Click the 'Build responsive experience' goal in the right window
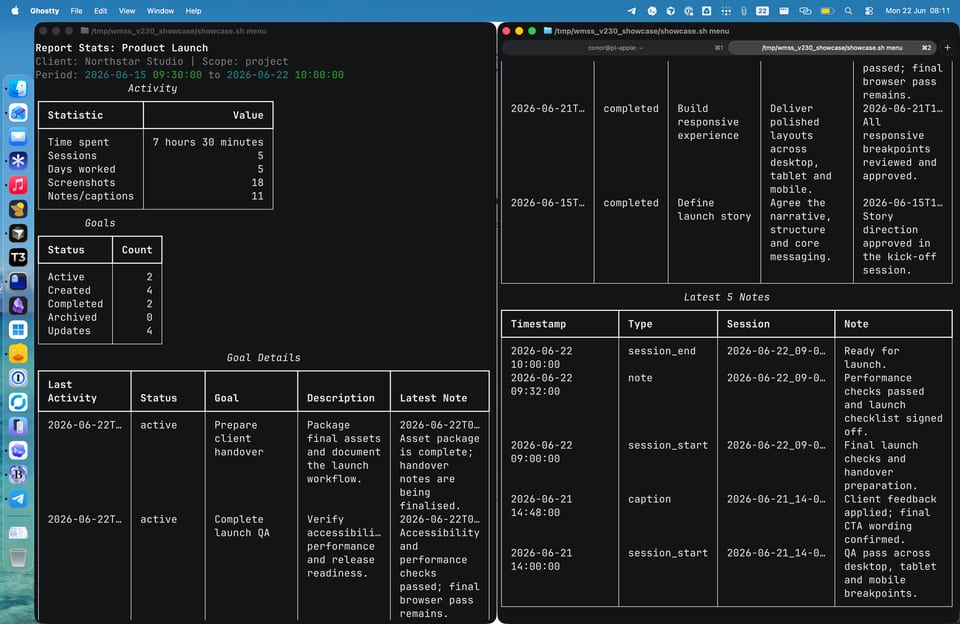Screen dimensions: 960x624 tap(708, 122)
